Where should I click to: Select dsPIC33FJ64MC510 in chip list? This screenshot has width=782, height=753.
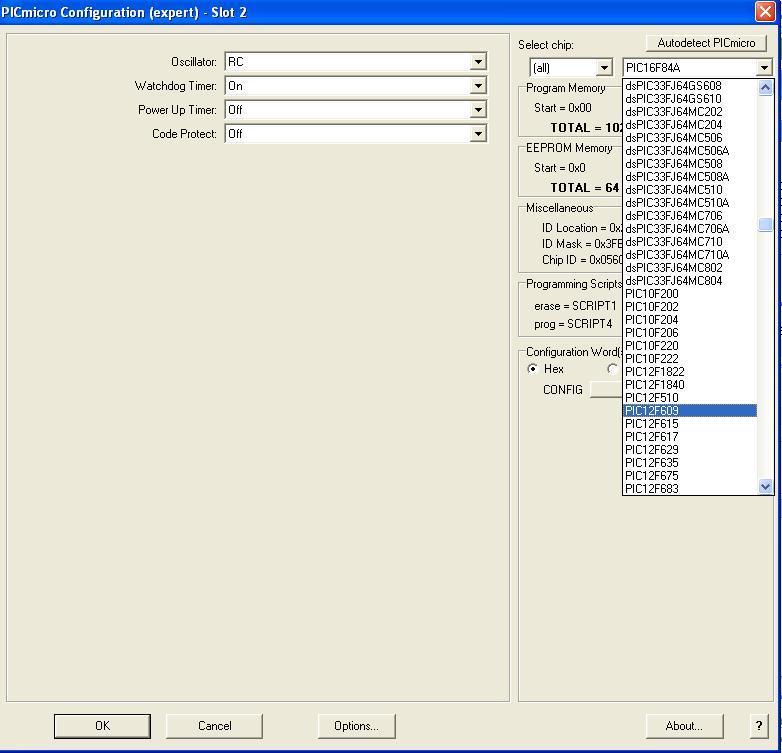[x=690, y=190]
